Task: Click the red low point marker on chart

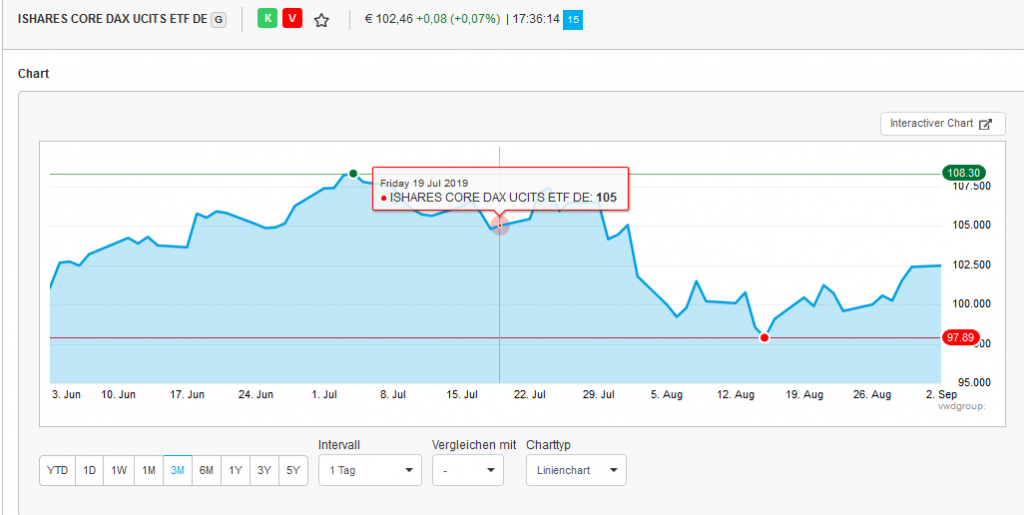Action: coord(764,338)
